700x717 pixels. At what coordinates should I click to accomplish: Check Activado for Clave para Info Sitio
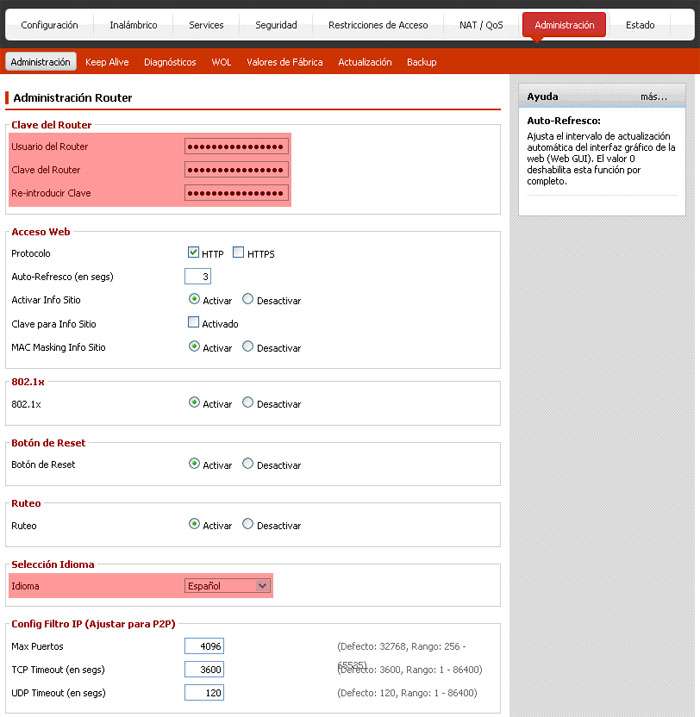click(x=194, y=323)
